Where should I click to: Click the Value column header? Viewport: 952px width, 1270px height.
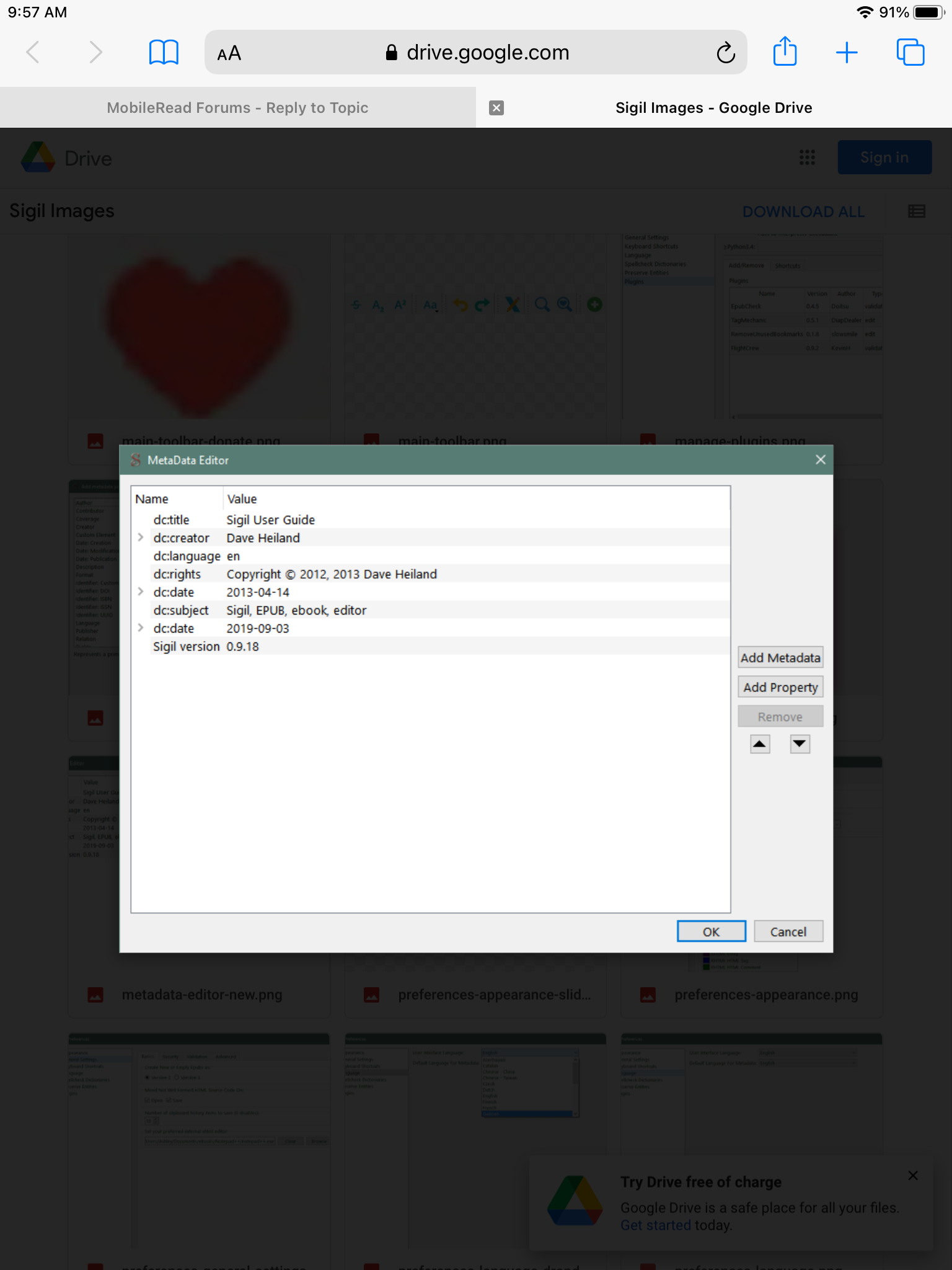click(x=477, y=499)
